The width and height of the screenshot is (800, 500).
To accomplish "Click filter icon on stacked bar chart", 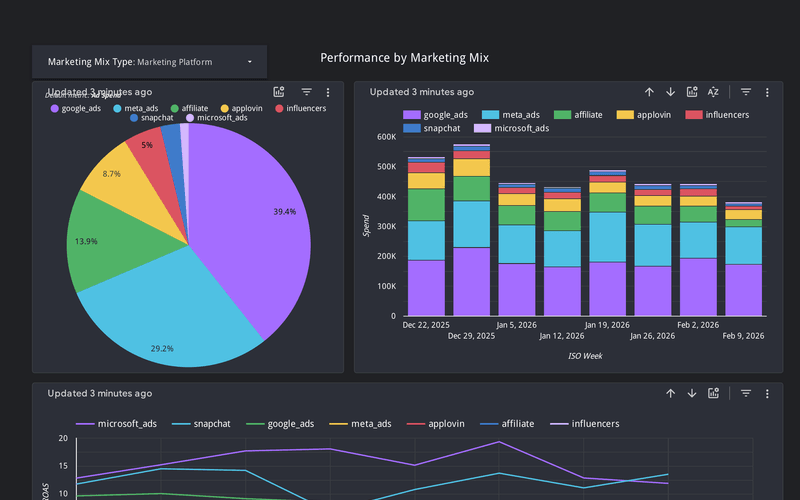I will [746, 92].
